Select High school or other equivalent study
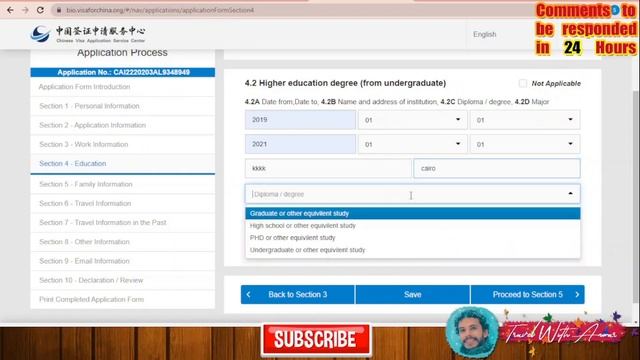640x360 pixels. pyautogui.click(x=413, y=225)
